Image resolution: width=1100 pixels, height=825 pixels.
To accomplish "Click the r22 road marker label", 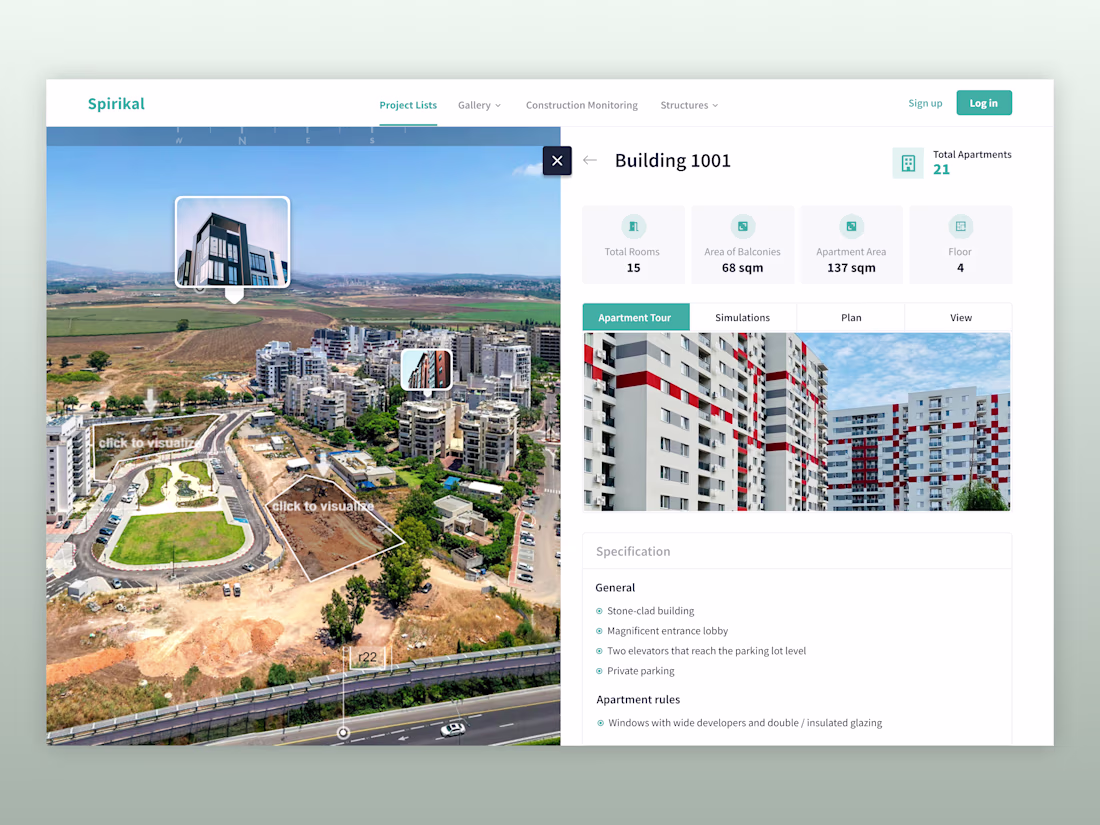I will tap(368, 657).
